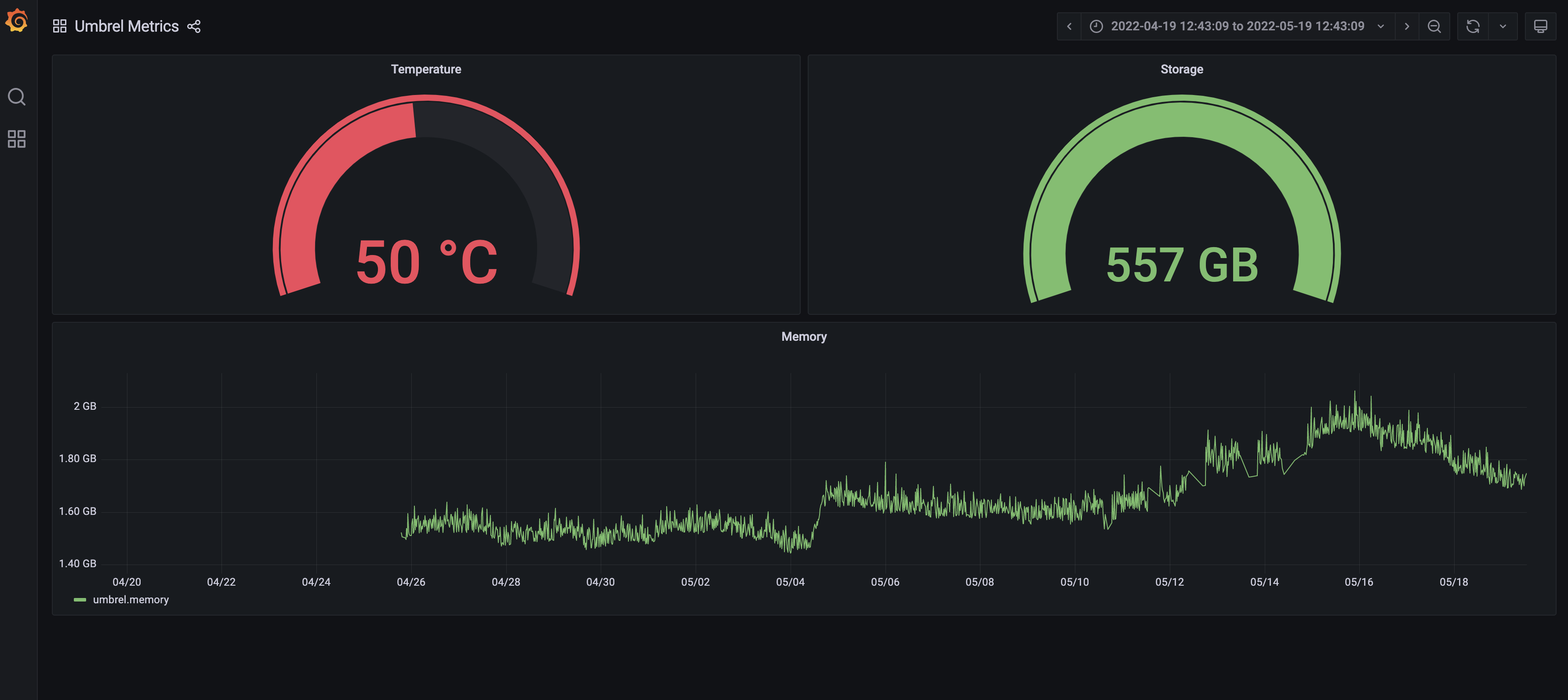Shift time range backward with left arrow
The width and height of the screenshot is (1568, 700).
pos(1069,26)
